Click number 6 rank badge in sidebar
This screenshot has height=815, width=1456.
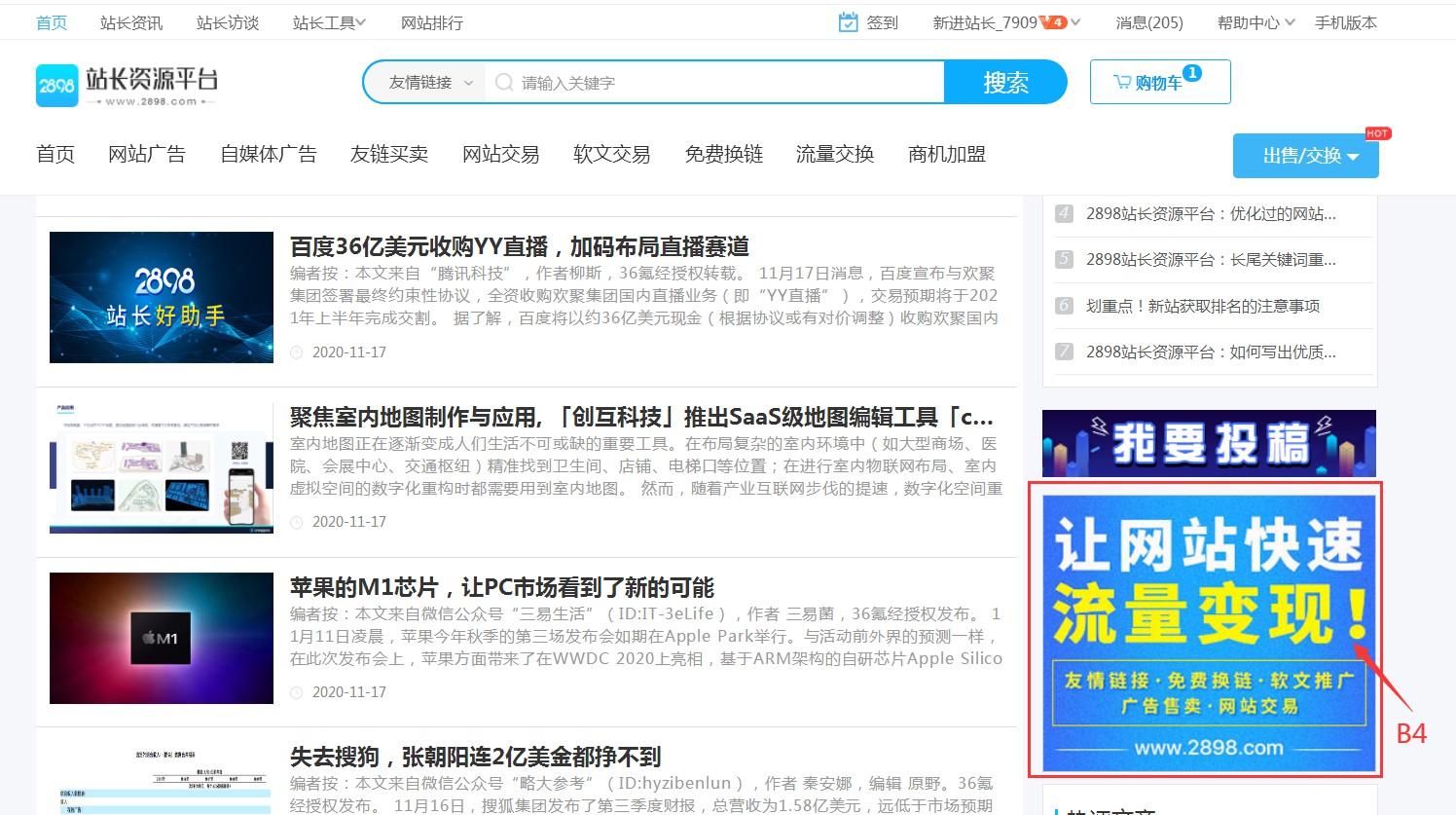[1064, 306]
